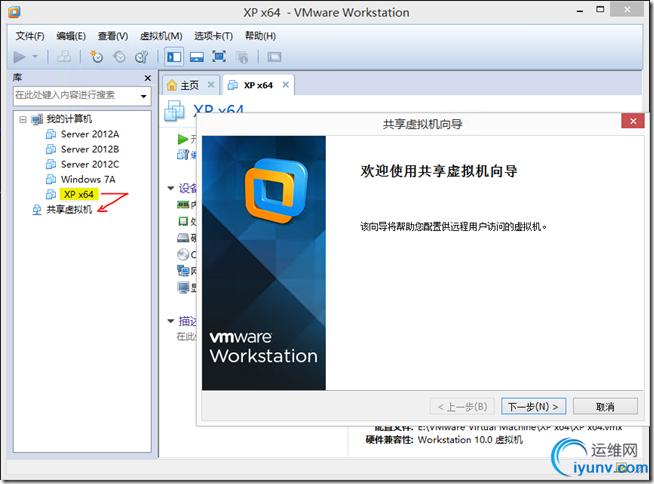Open the power options dropdown arrow
This screenshot has height=484, width=654.
pyautogui.click(x=35, y=56)
